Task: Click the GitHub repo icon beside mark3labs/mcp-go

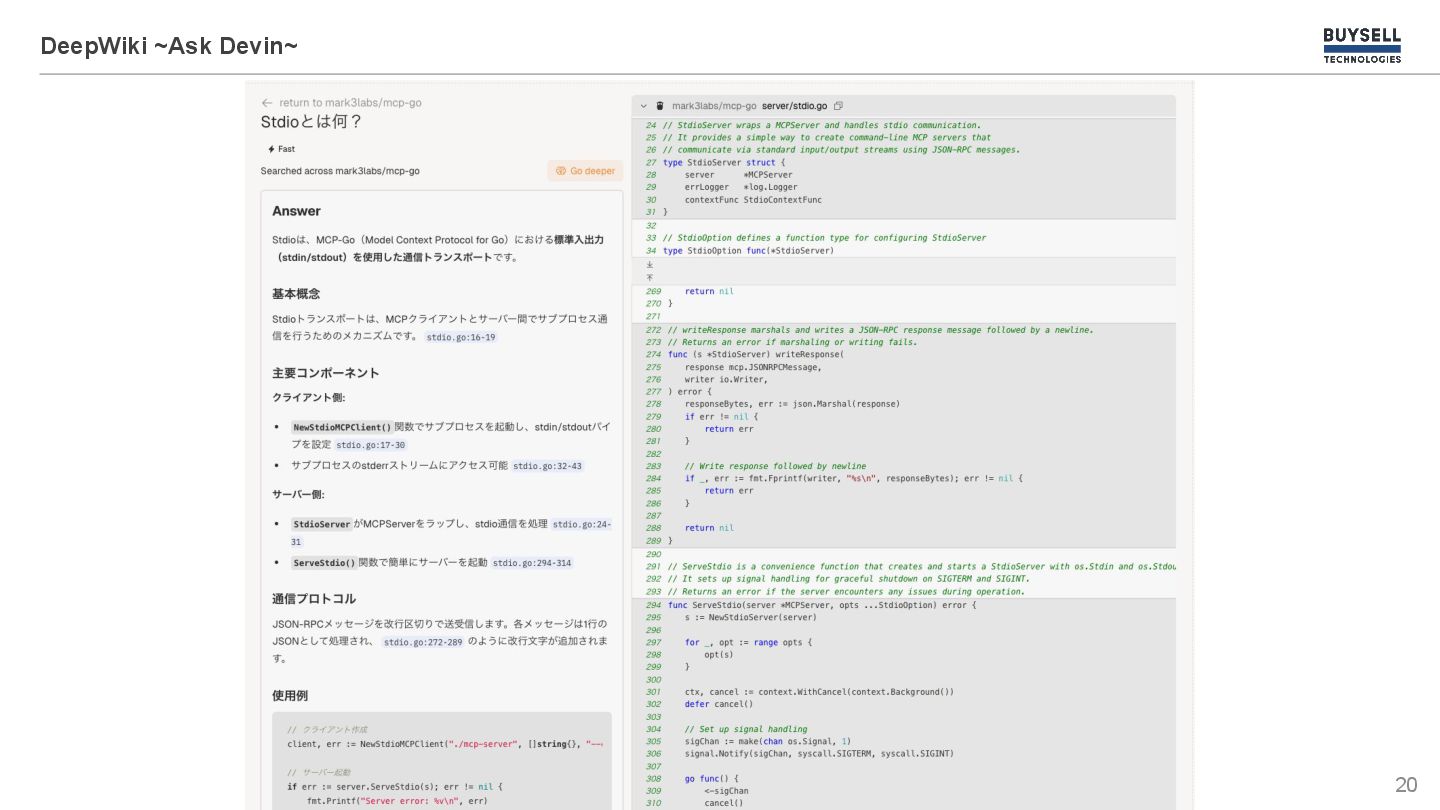Action: 660,106
